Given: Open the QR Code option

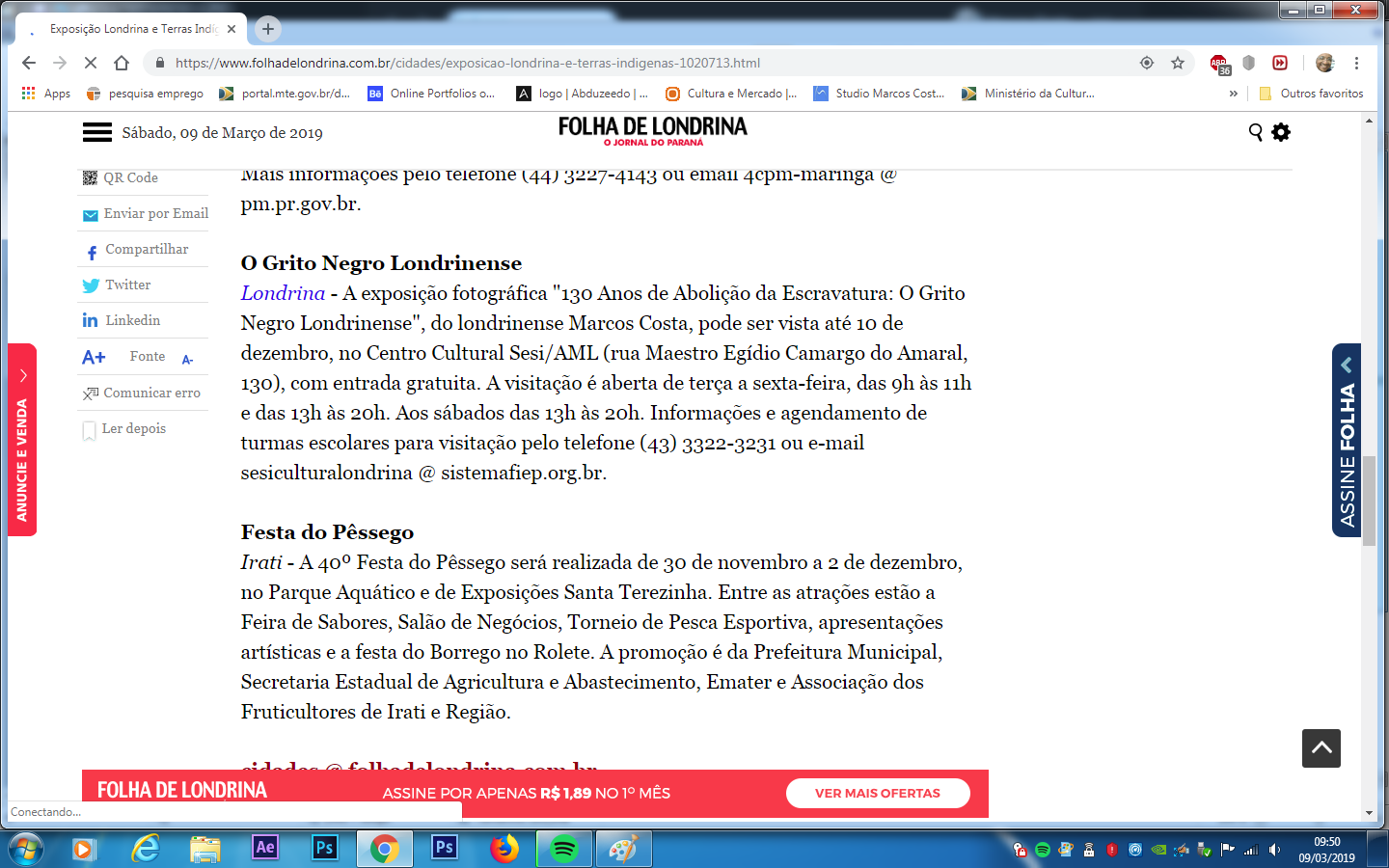Looking at the screenshot, I should click(130, 178).
